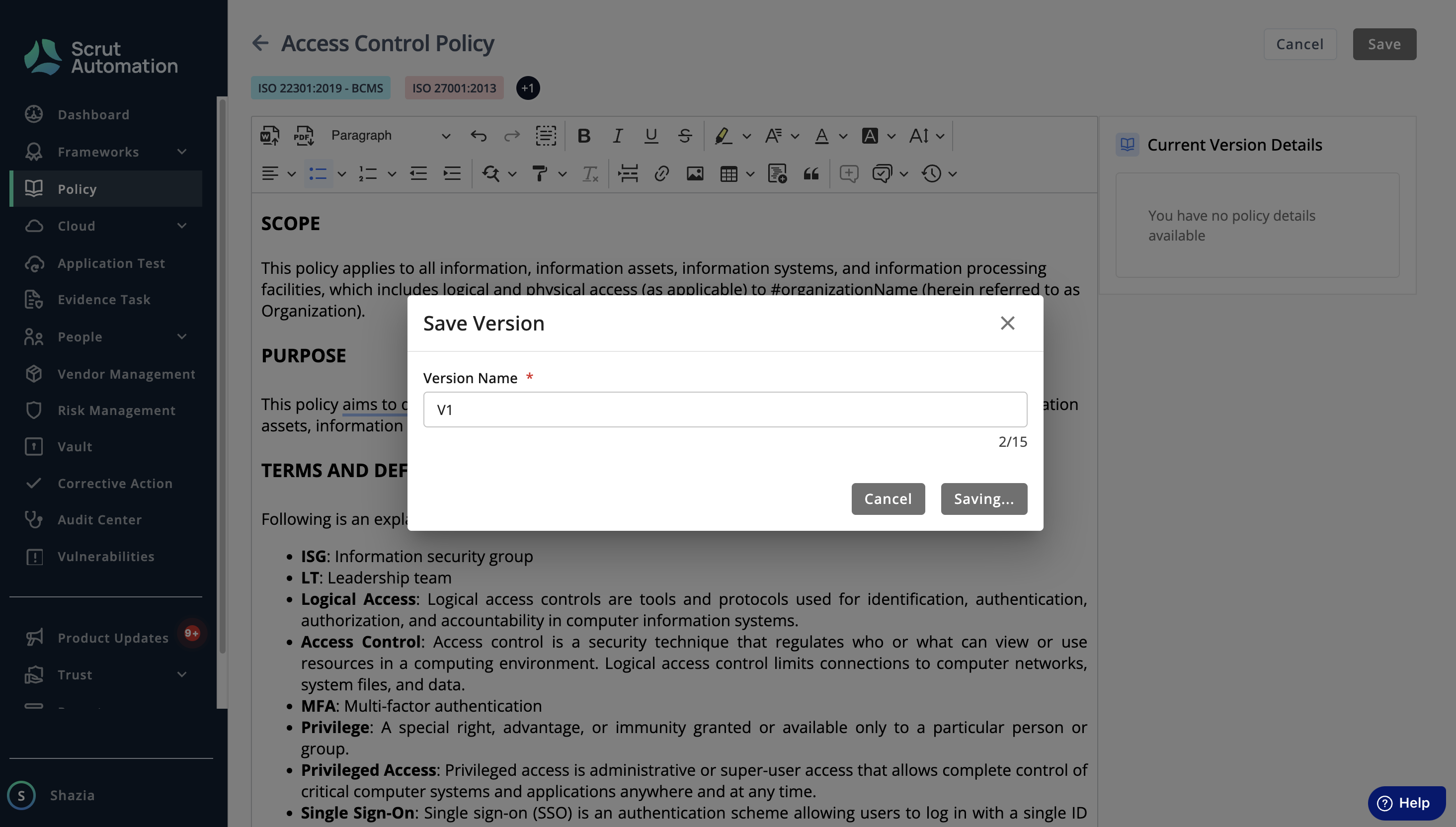Click the find and replace icon

tap(490, 174)
